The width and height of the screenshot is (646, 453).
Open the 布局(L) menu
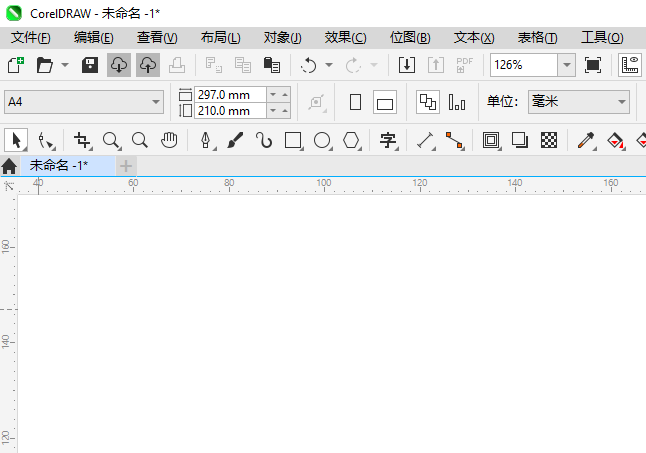coord(220,38)
